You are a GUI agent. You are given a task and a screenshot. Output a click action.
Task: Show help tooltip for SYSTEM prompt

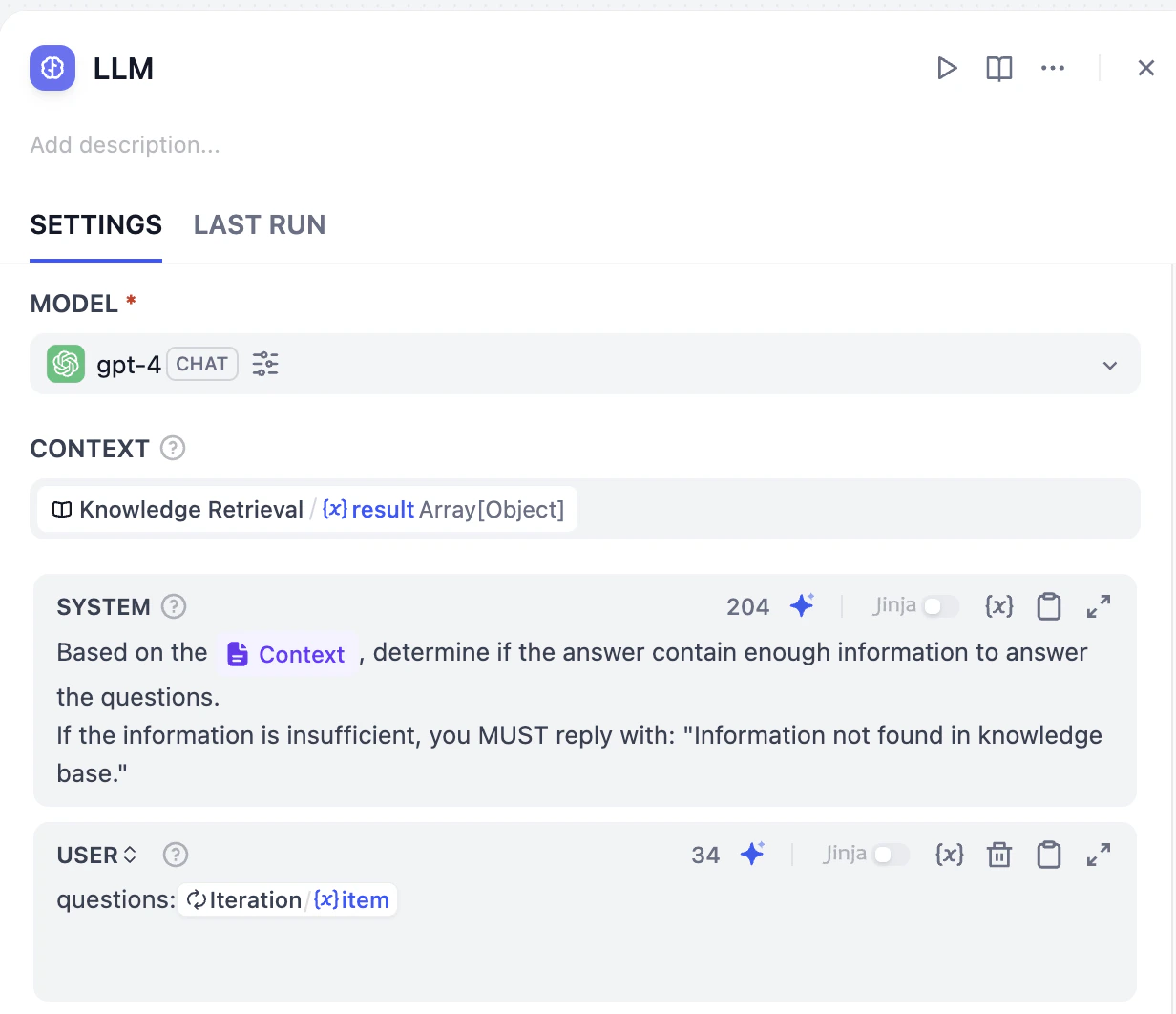pyautogui.click(x=174, y=606)
